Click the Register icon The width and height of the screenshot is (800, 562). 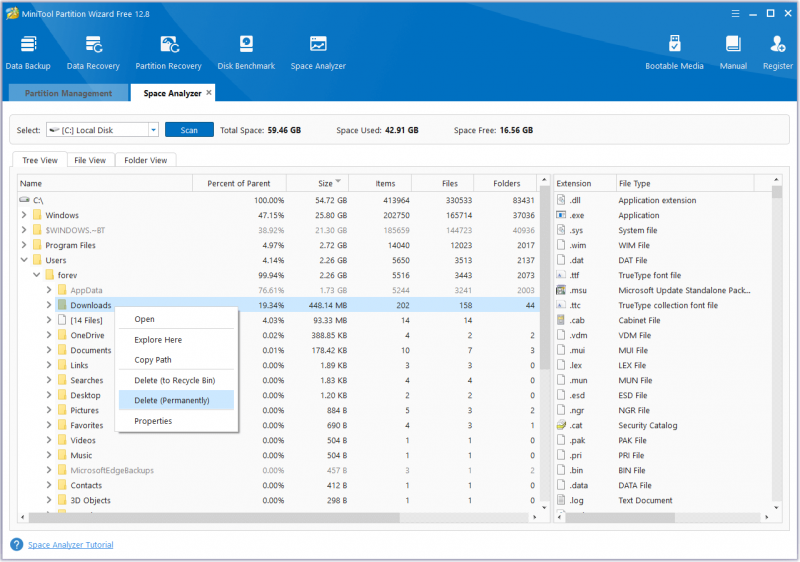coord(778,53)
